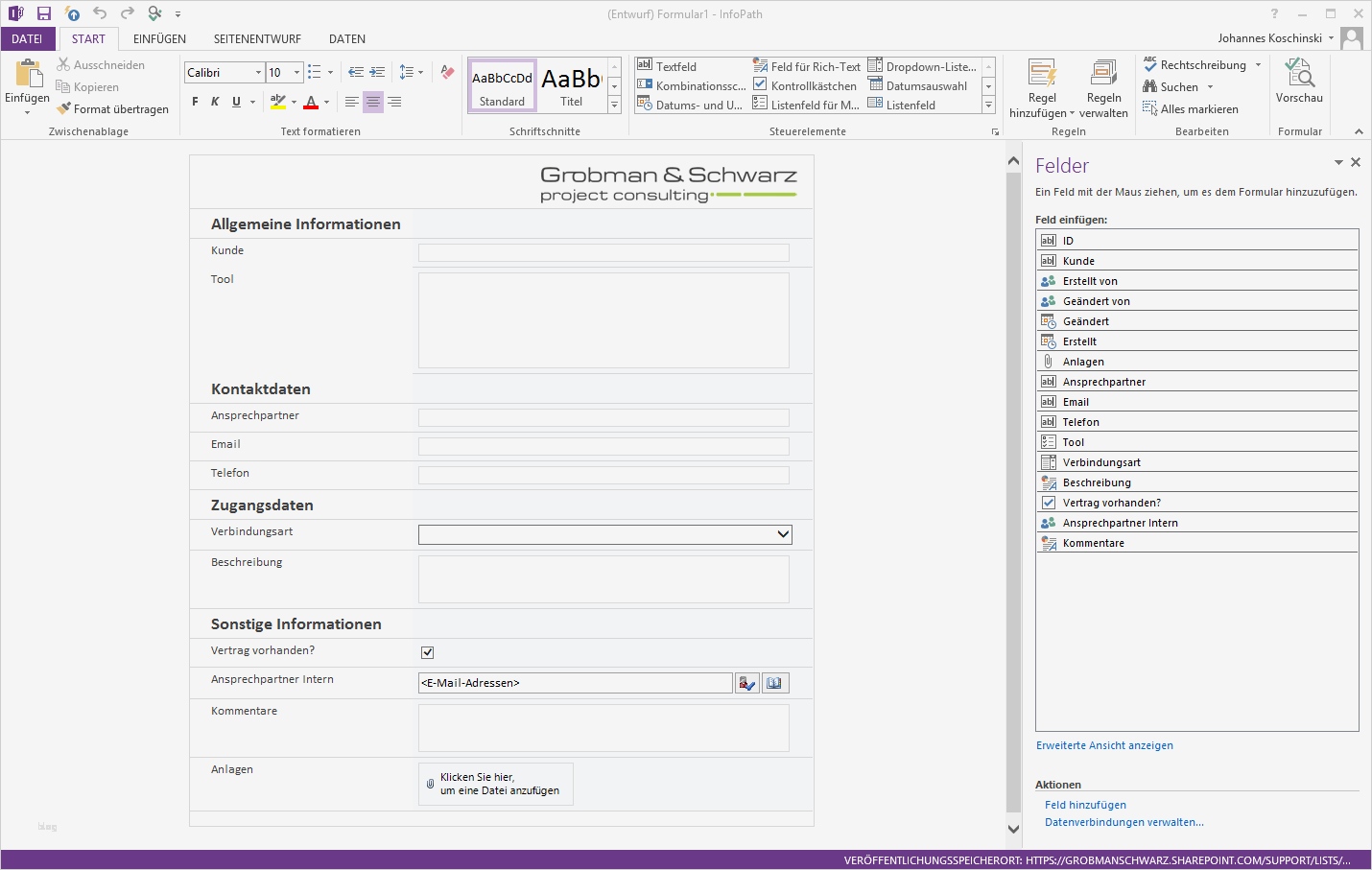Open the Calibri font name dropdown
This screenshot has height=870, width=1372.
click(x=258, y=73)
